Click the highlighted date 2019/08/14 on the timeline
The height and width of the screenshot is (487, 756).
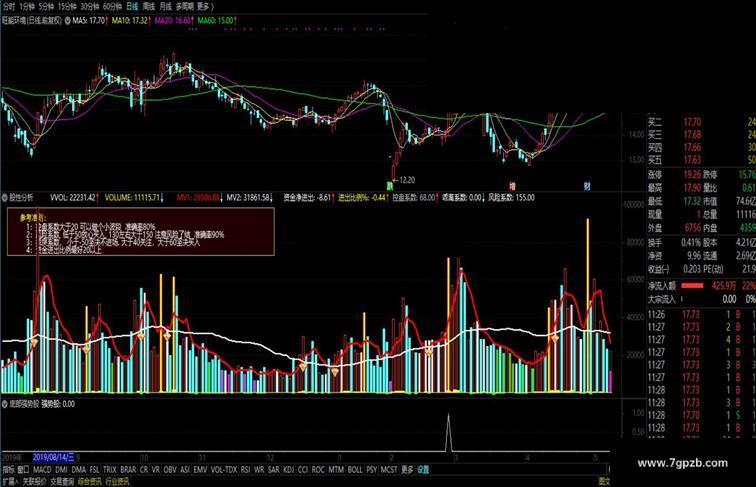click(x=54, y=457)
